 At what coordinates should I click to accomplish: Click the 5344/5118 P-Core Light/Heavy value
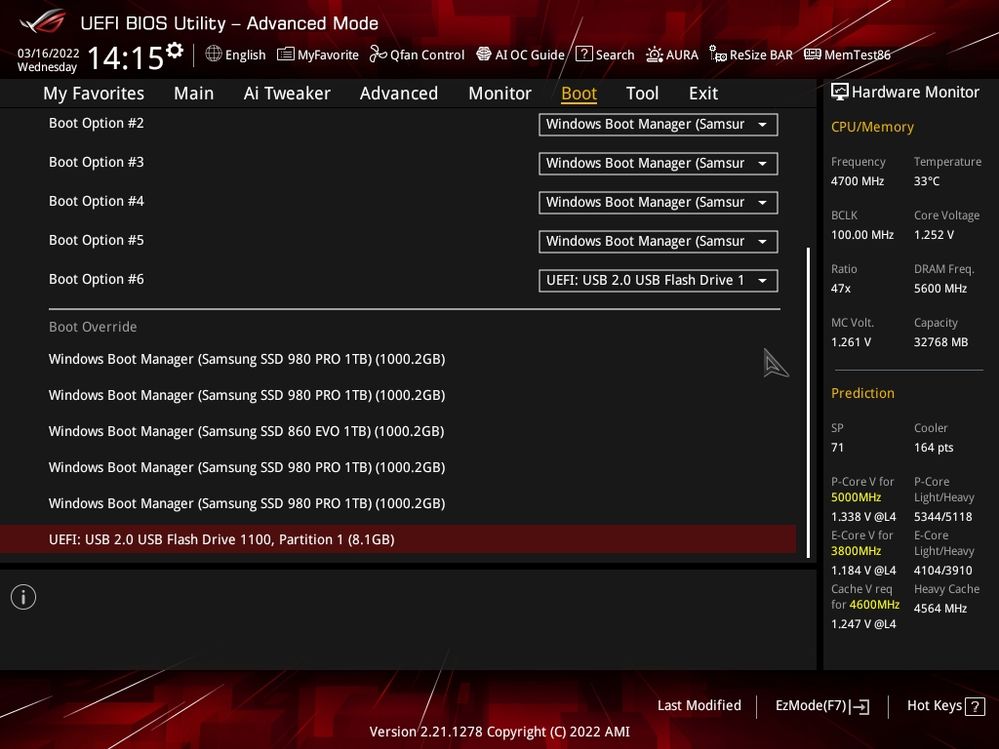coord(944,517)
